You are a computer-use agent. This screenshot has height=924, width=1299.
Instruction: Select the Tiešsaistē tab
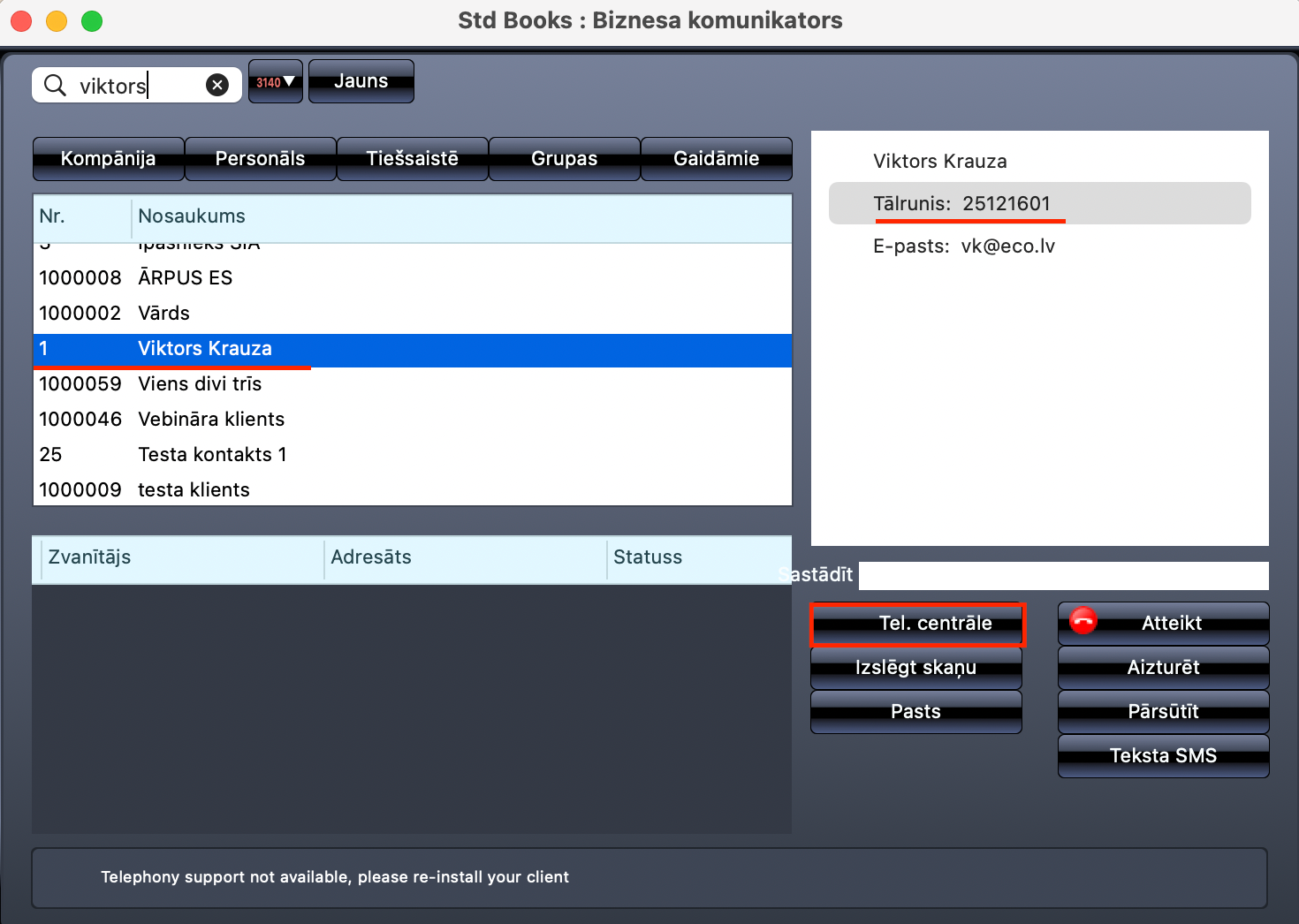point(412,159)
